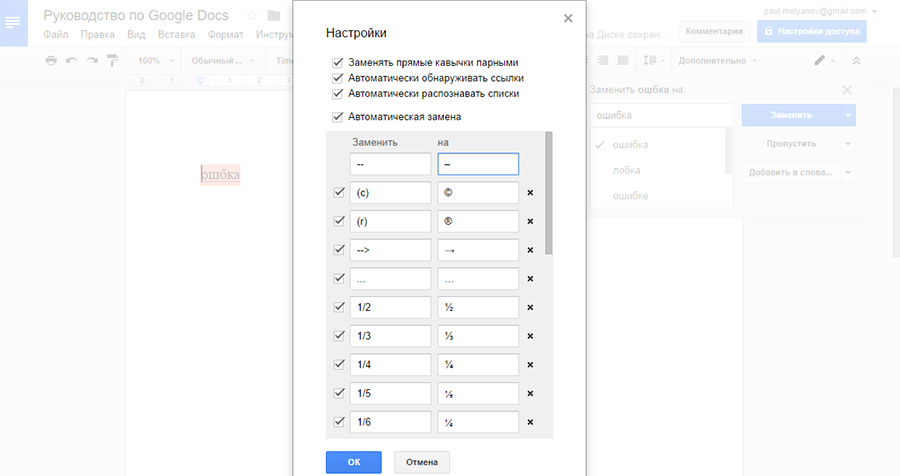
Task: Toggle the 1/4 replacement row checkbox
Action: (339, 365)
